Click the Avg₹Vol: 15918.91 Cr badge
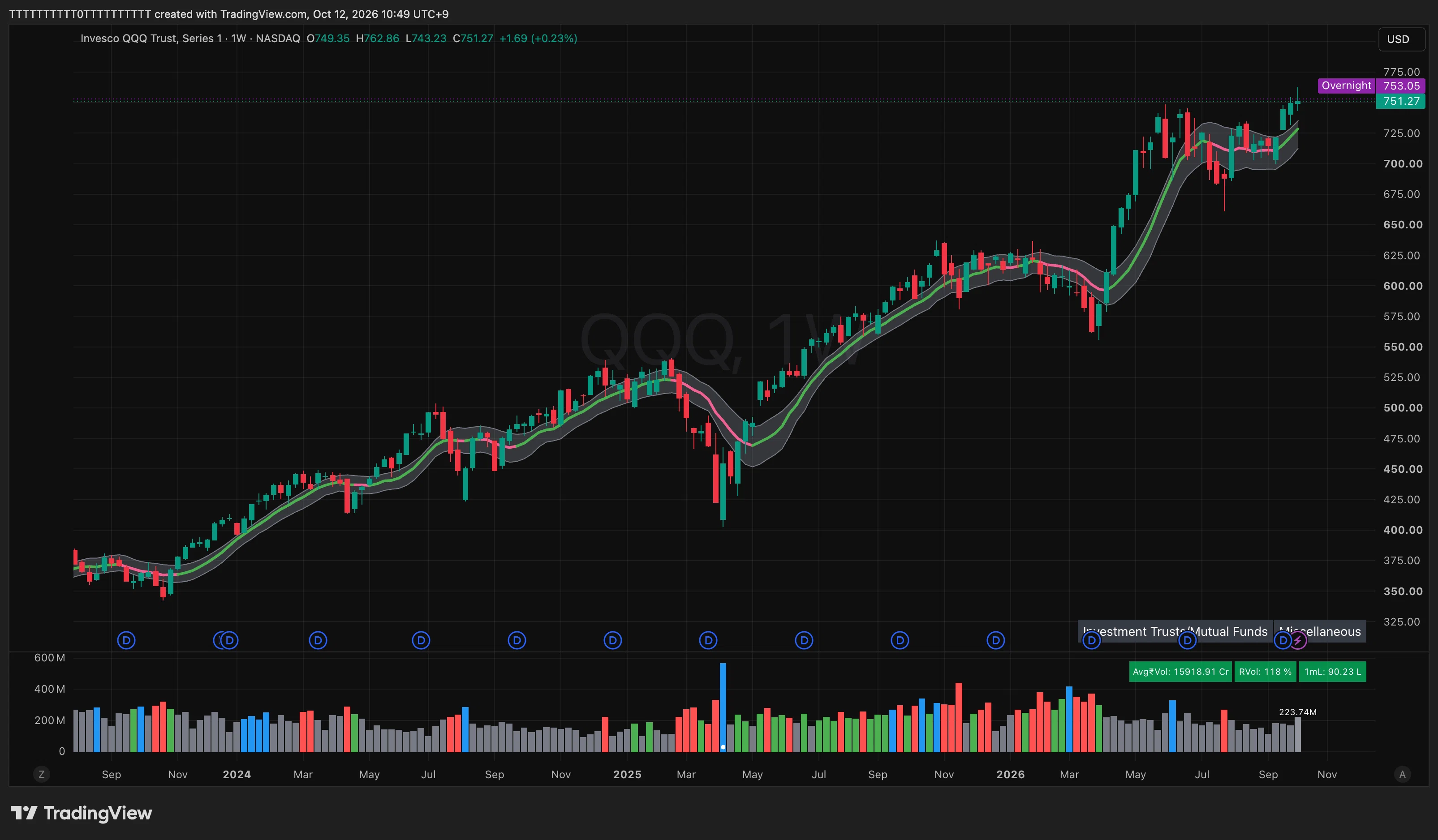Image resolution: width=1438 pixels, height=840 pixels. click(1181, 672)
